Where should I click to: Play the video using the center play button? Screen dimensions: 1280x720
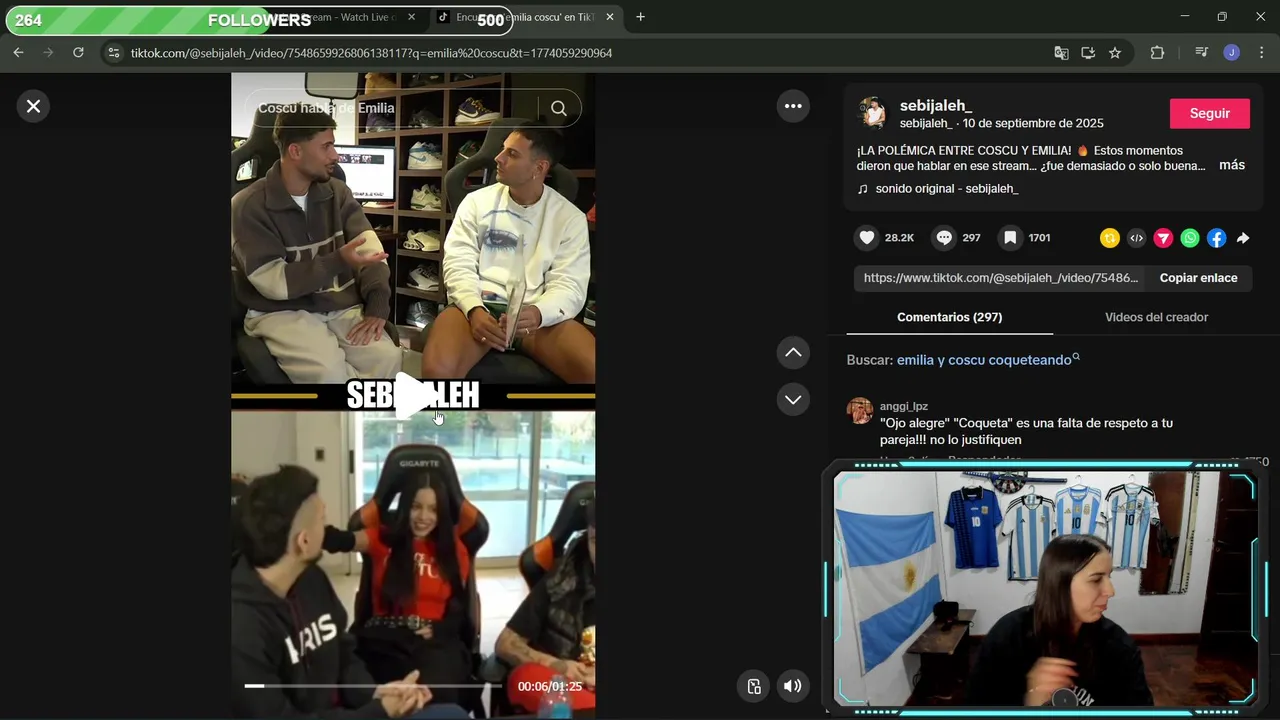(413, 396)
